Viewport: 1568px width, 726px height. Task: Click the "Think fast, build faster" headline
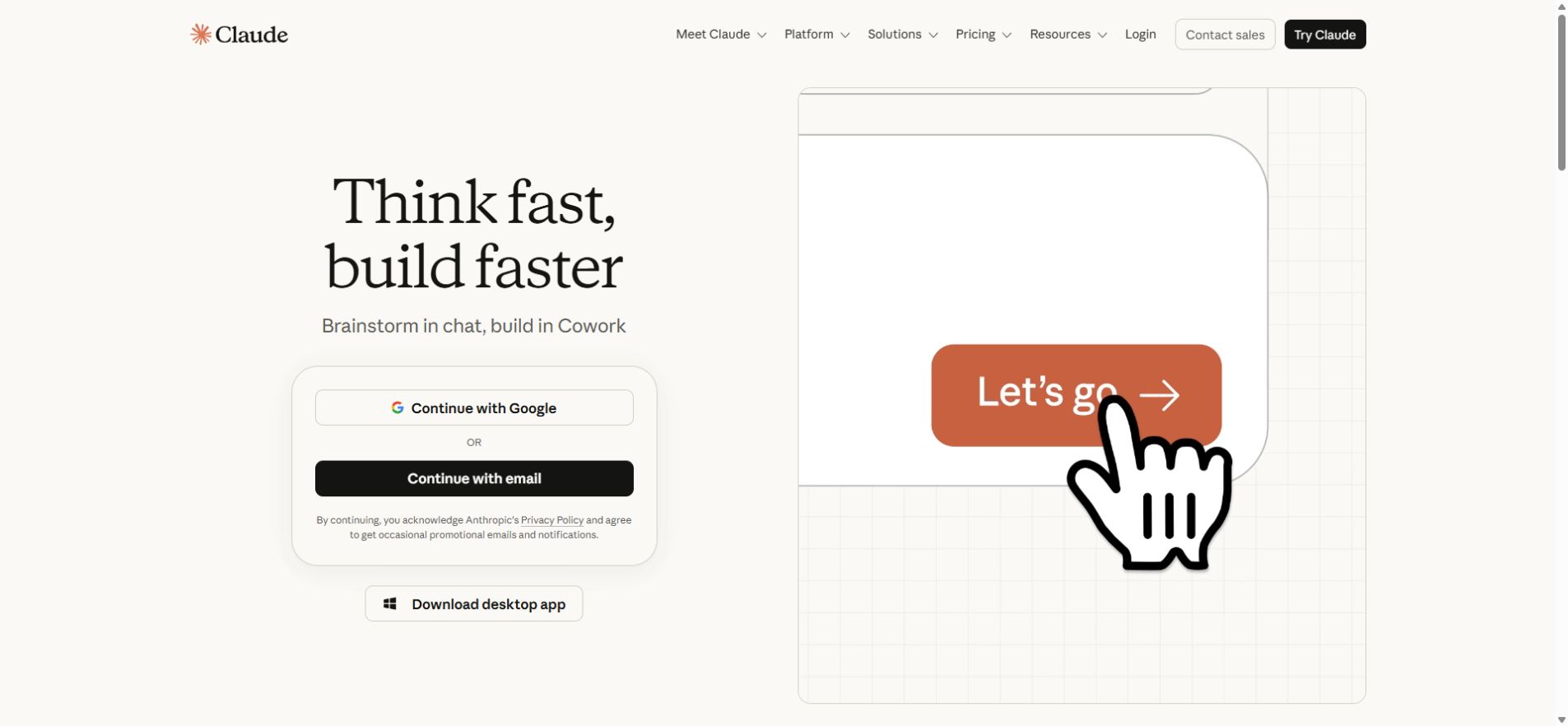474,234
